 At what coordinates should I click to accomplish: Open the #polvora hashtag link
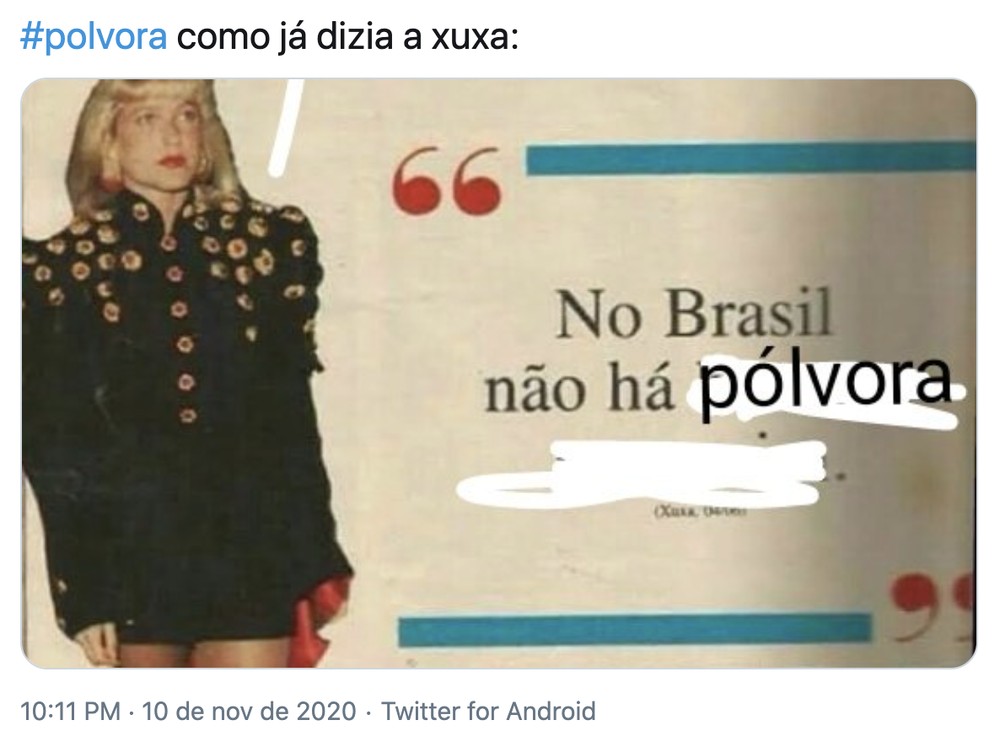[x=94, y=37]
